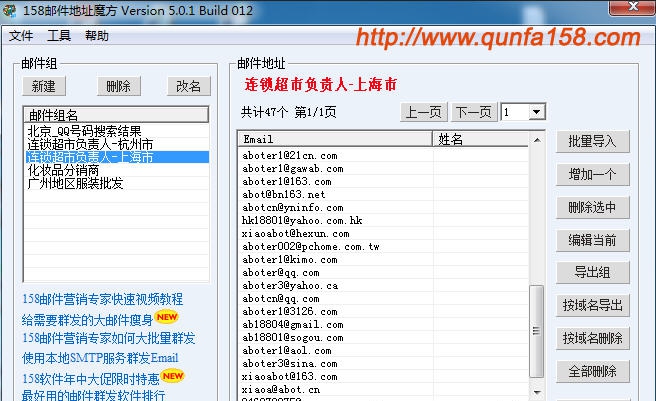Click 增加一个 button
Image resolution: width=656 pixels, height=401 pixels.
[x=592, y=175]
